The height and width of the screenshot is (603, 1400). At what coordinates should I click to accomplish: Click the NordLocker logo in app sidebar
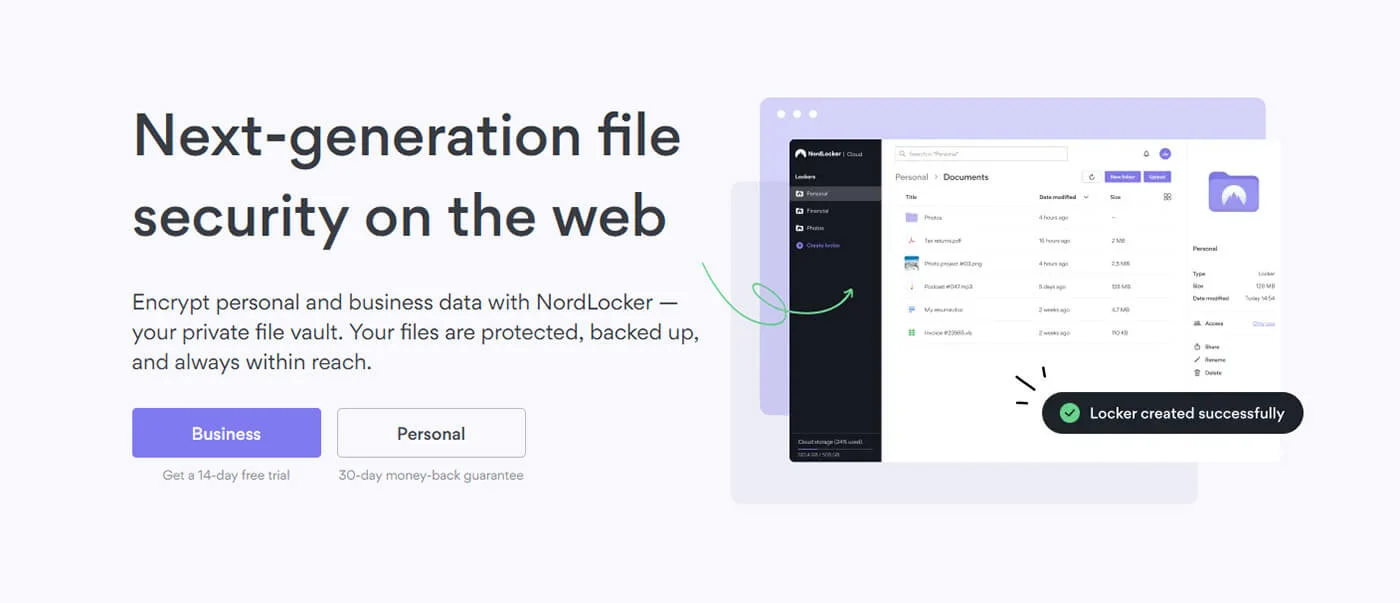828,154
